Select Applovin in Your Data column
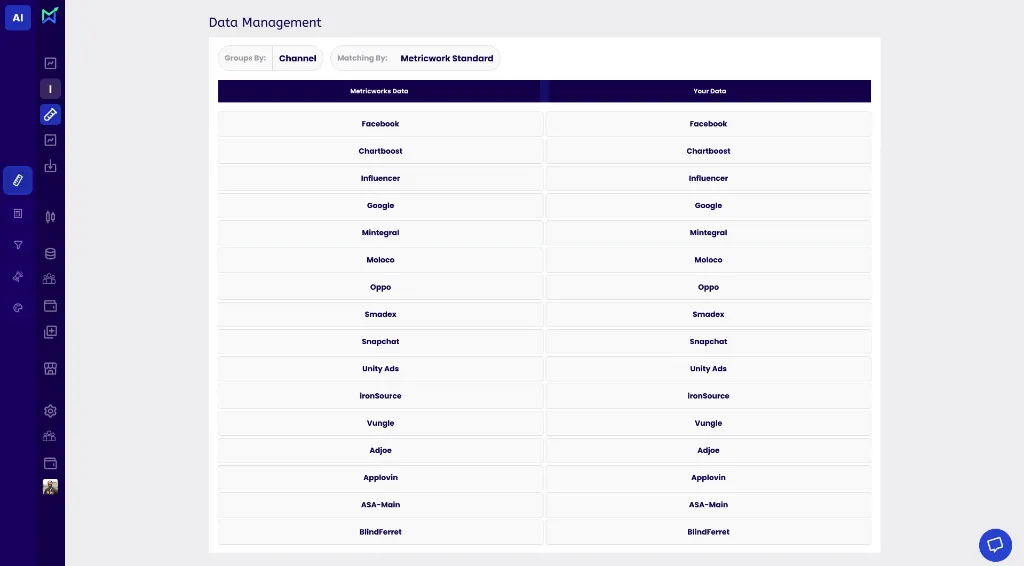Image resolution: width=1024 pixels, height=566 pixels. pos(708,477)
